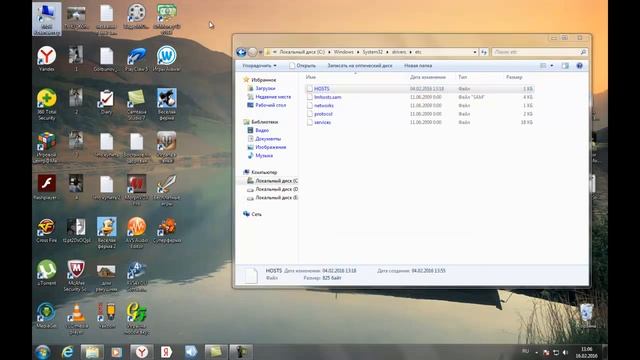Select the services file
This screenshot has height=360, width=640.
(322, 122)
